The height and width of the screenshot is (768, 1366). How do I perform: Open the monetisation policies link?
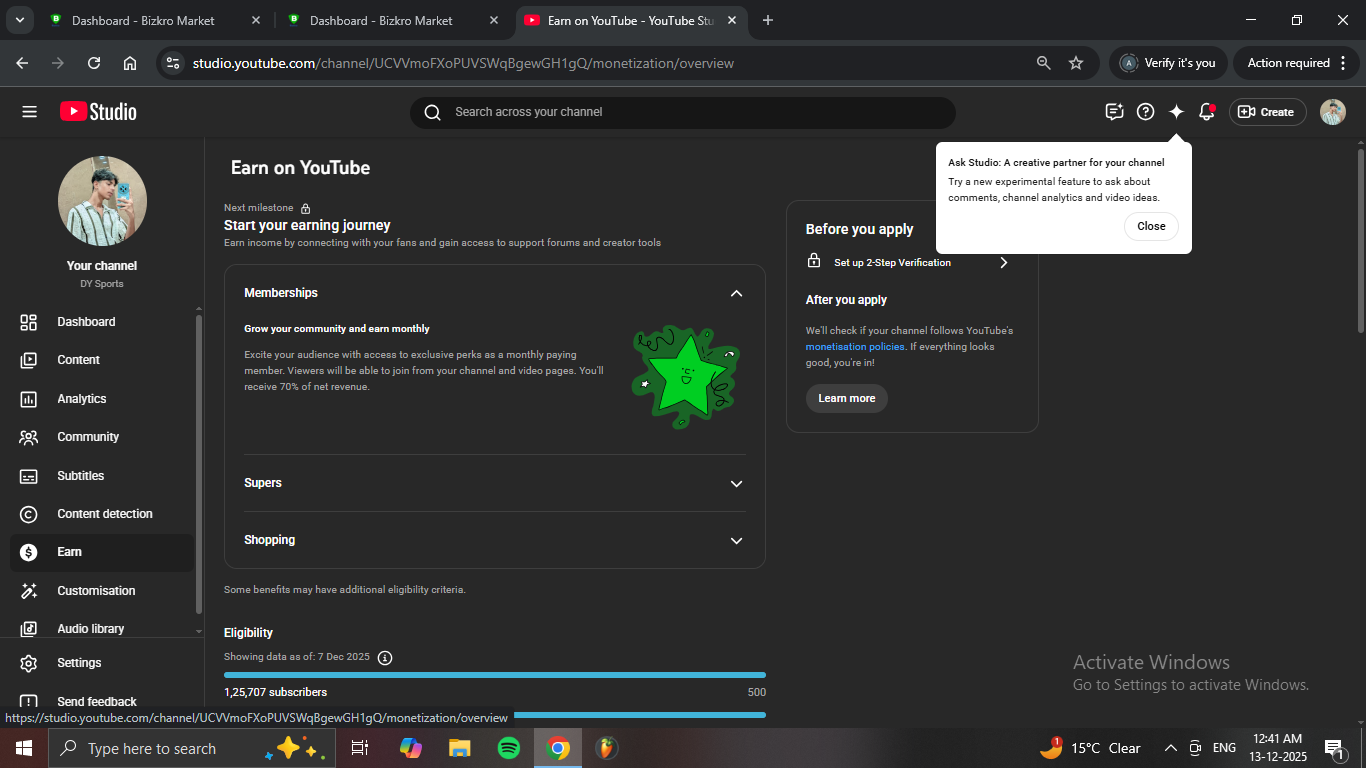[855, 347]
